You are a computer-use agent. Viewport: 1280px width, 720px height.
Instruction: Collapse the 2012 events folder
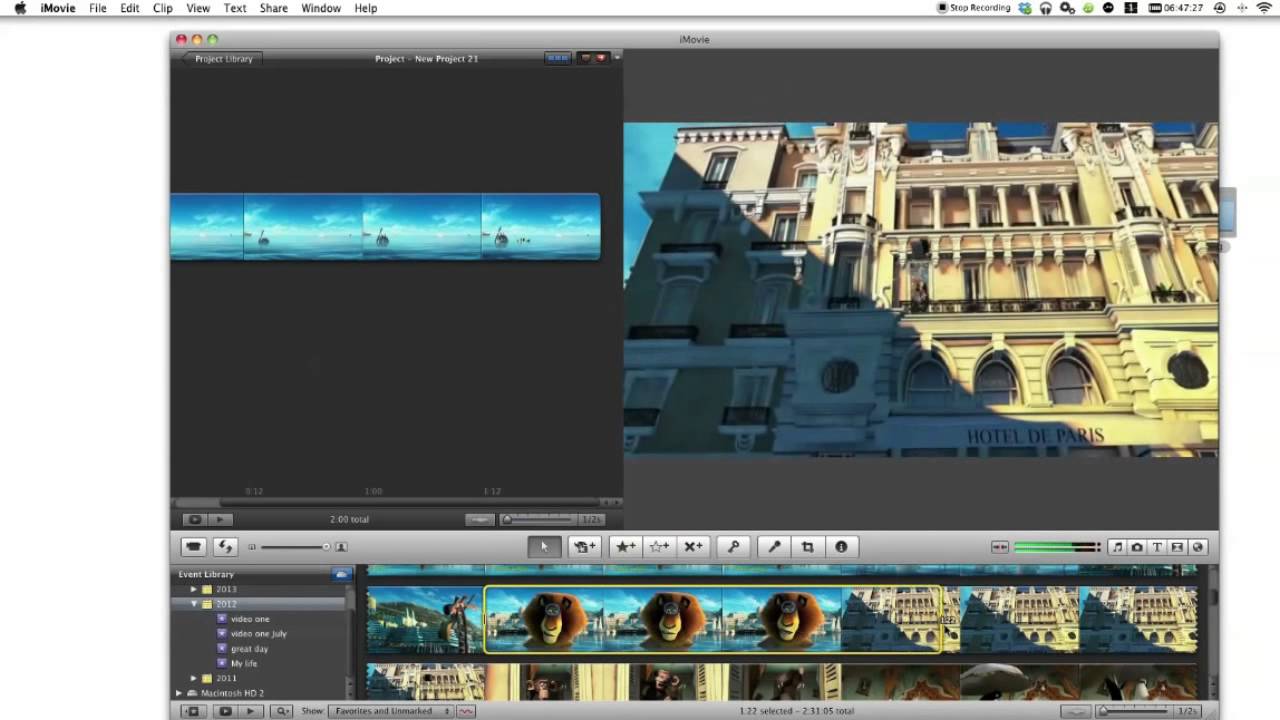click(x=194, y=604)
